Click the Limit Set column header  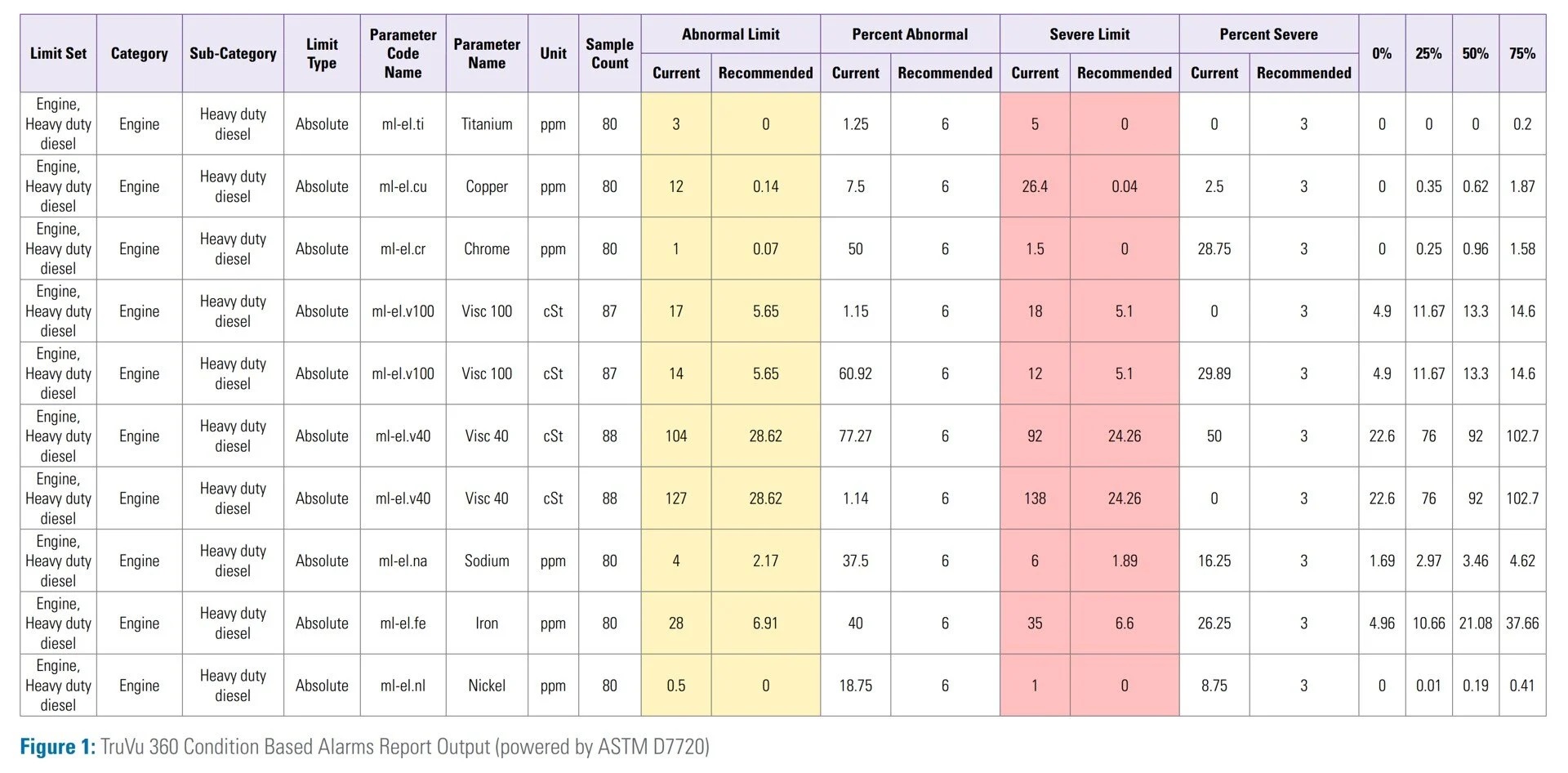click(58, 53)
